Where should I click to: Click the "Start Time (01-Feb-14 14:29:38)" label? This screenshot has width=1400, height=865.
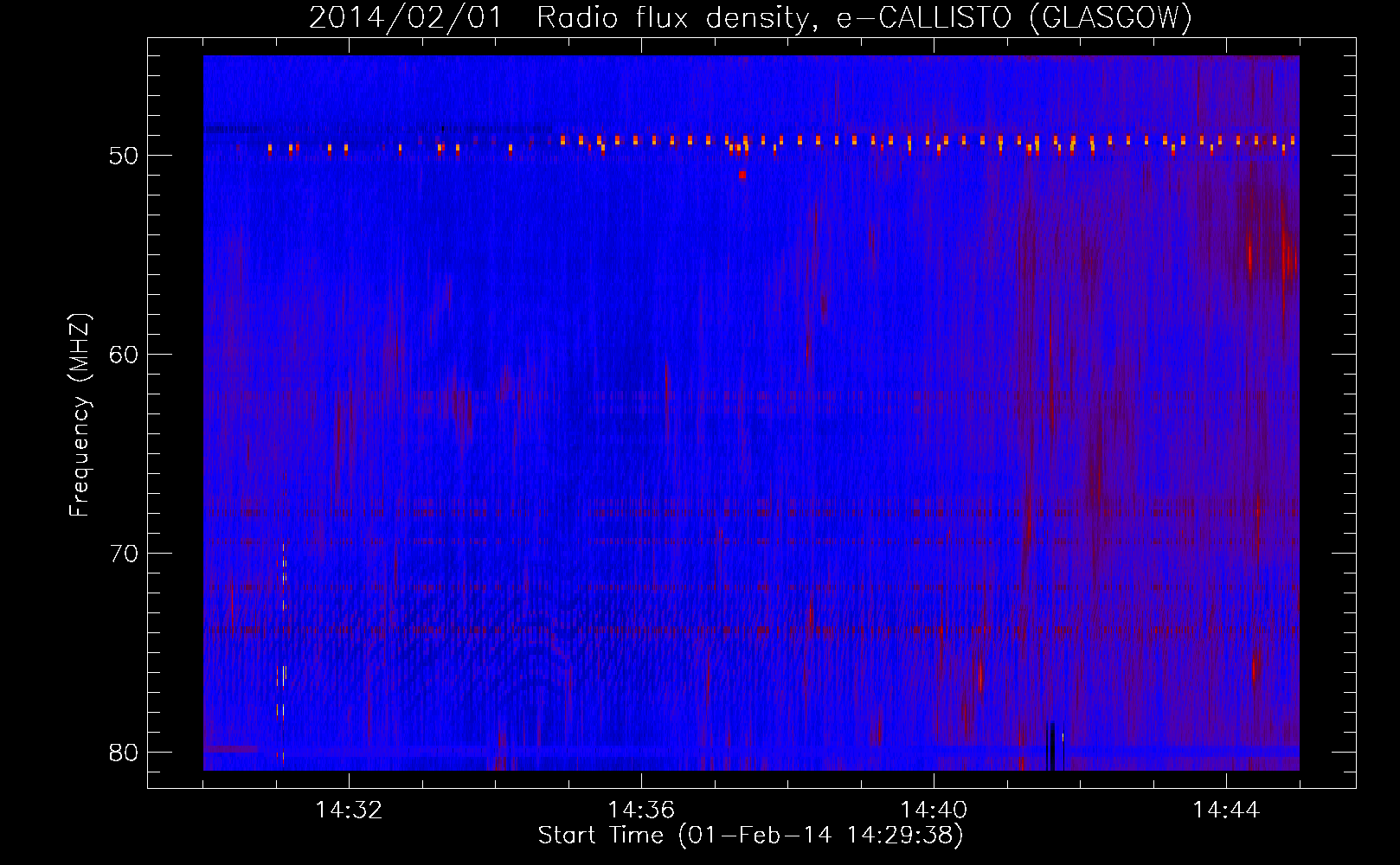click(750, 836)
